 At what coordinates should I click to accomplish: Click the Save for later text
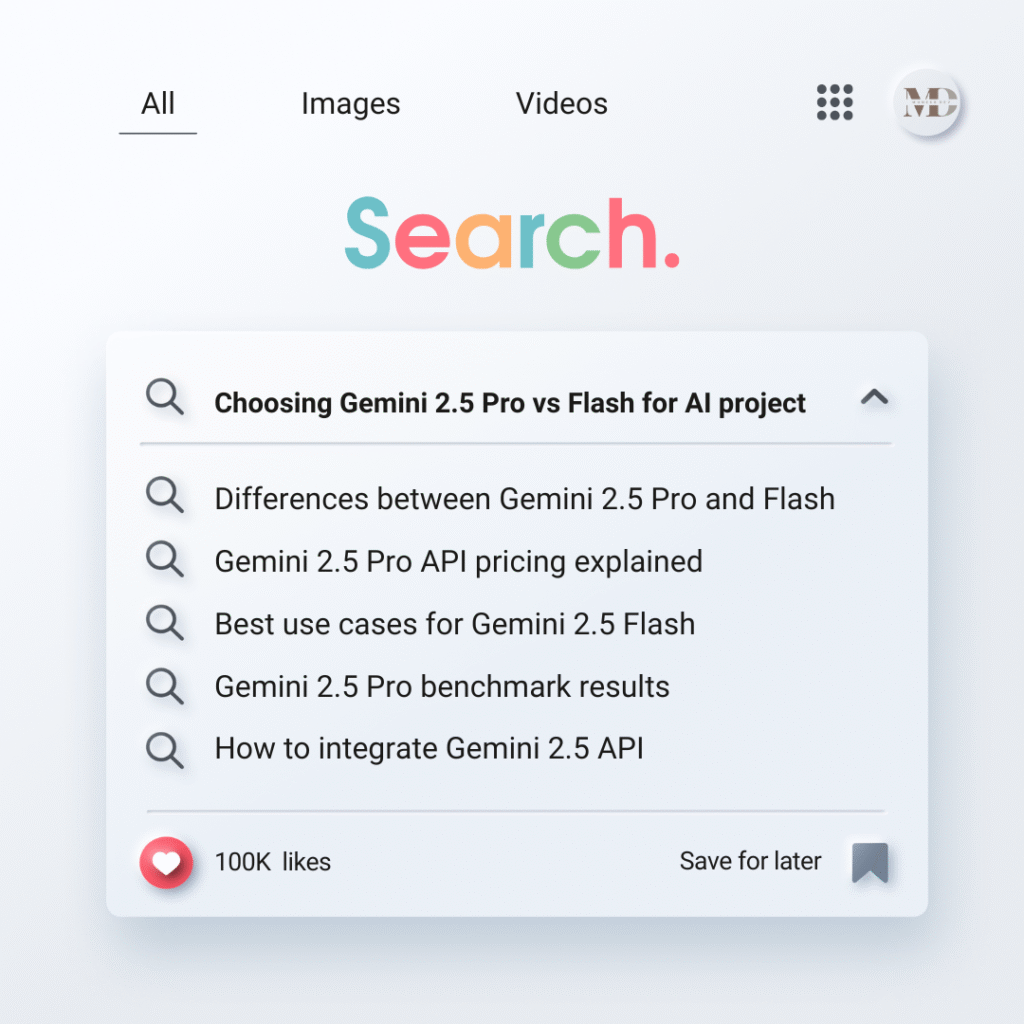[750, 861]
